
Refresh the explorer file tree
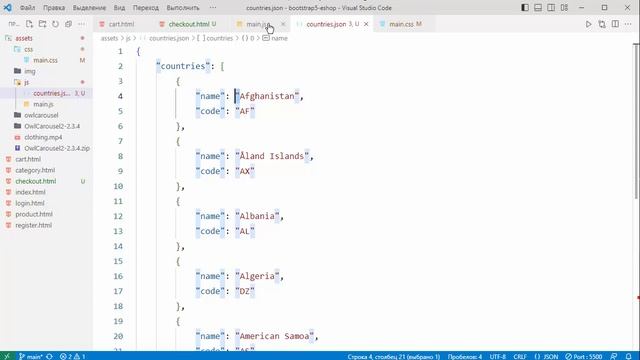tap(56, 24)
